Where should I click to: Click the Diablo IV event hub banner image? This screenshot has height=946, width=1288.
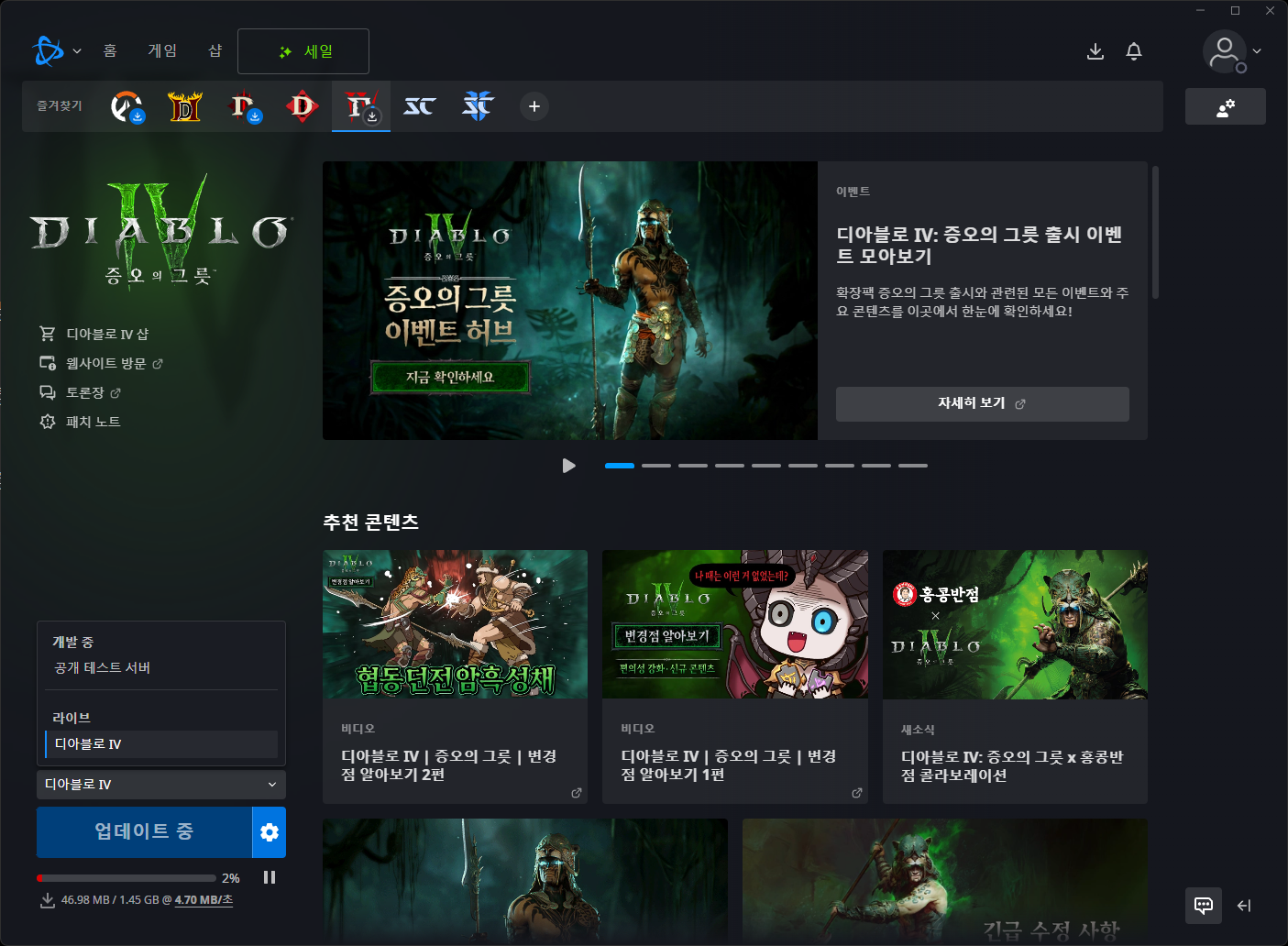tap(570, 301)
